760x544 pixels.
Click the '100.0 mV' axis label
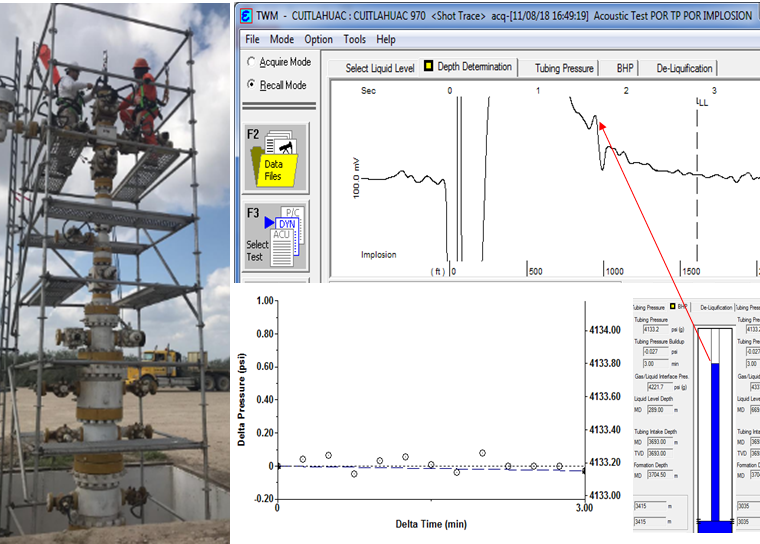pos(356,178)
